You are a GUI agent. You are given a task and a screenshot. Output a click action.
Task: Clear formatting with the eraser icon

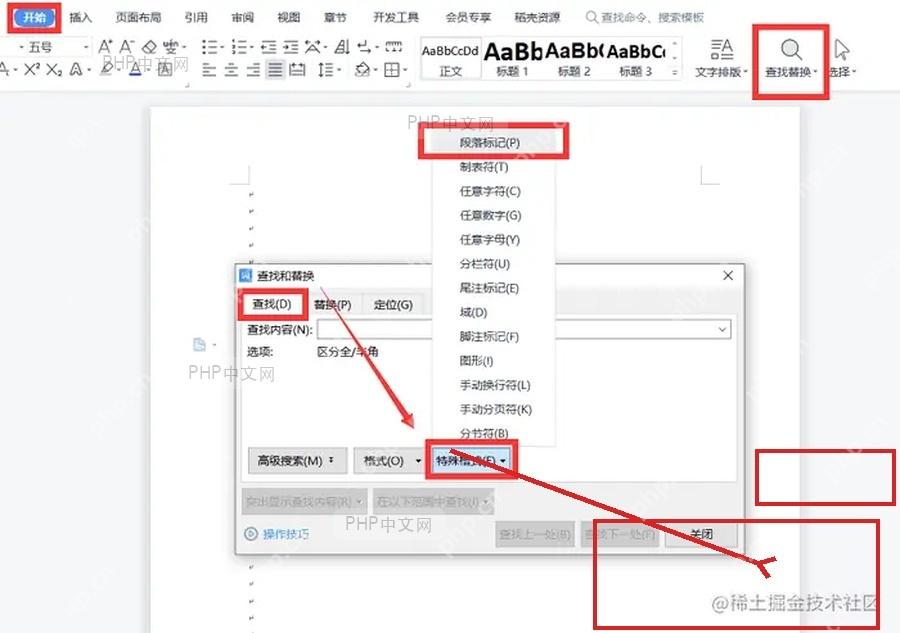click(x=149, y=46)
